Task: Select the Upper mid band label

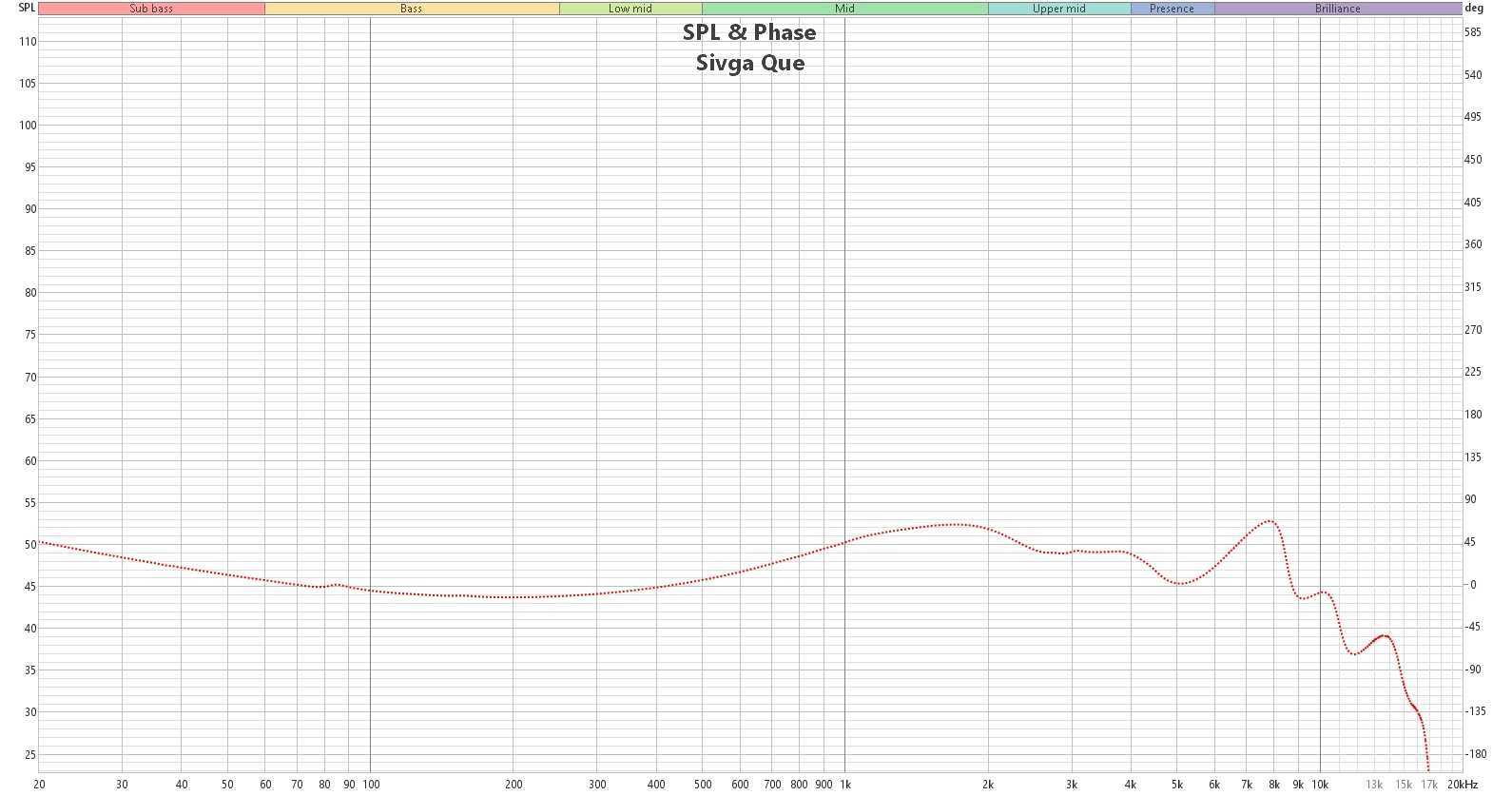Action: (1059, 9)
